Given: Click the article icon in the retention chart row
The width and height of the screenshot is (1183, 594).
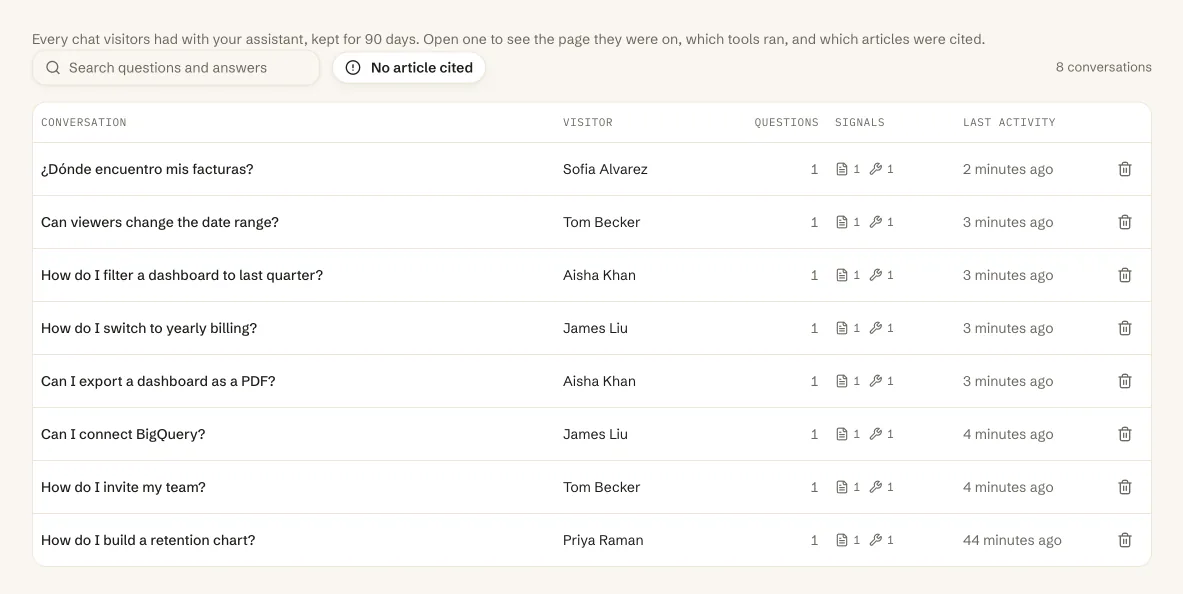Looking at the screenshot, I should pos(842,540).
